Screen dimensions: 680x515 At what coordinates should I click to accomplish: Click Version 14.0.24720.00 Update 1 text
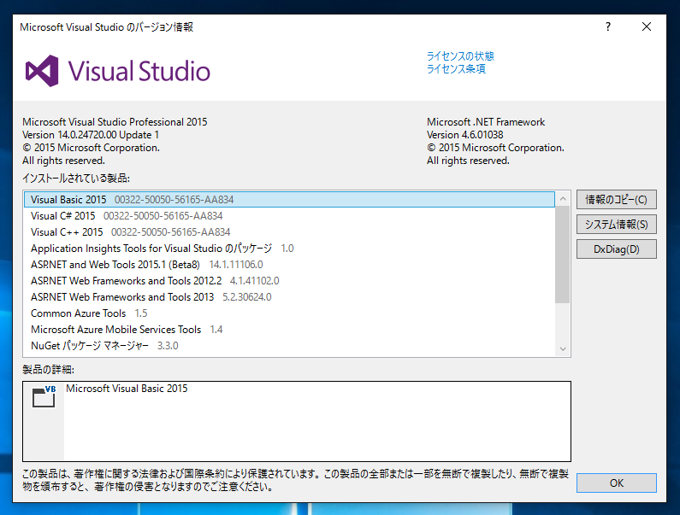click(x=91, y=135)
